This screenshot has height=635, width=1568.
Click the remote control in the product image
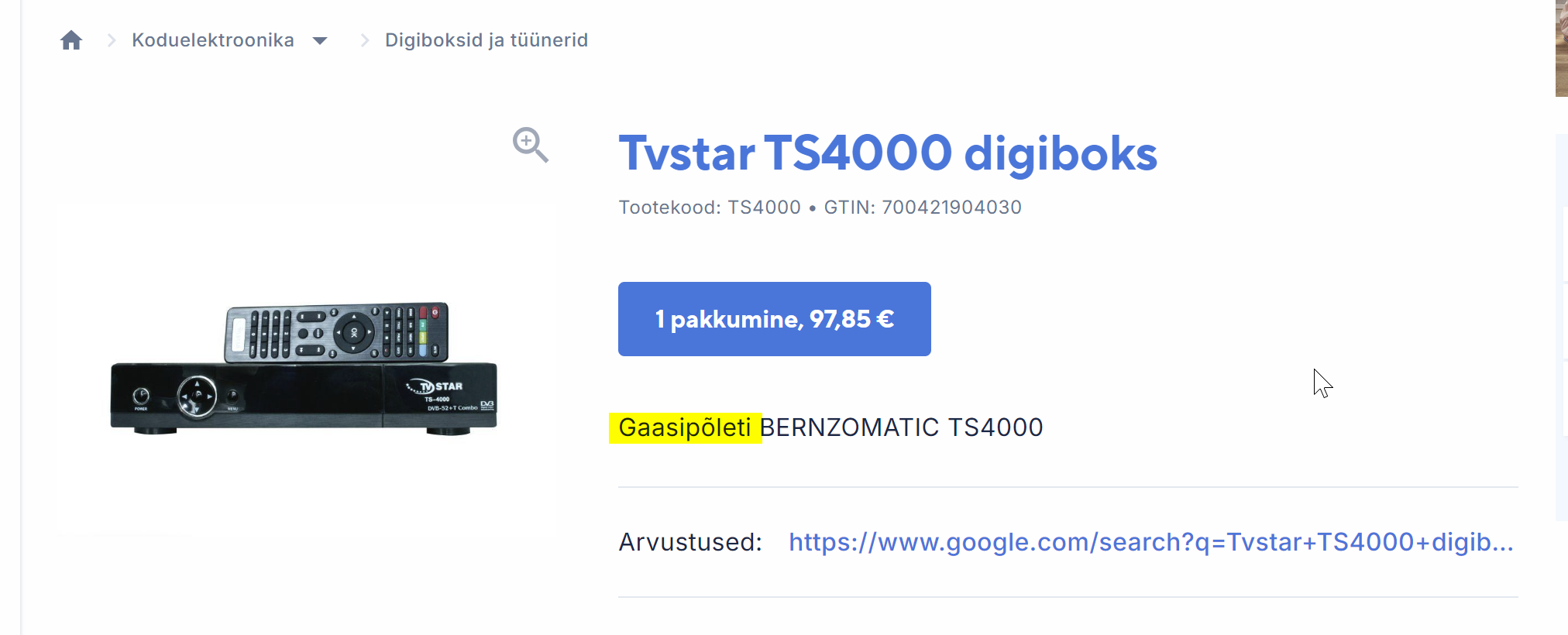336,332
